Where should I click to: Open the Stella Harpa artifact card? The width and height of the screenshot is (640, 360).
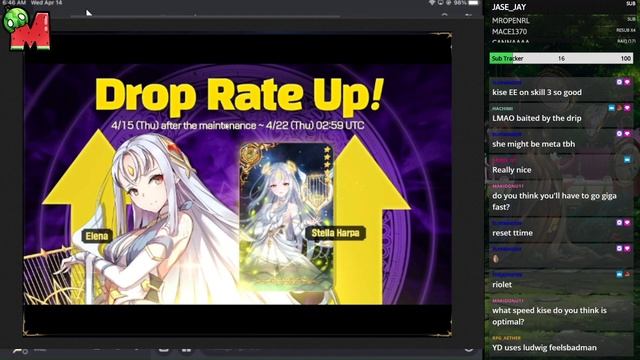(287, 216)
